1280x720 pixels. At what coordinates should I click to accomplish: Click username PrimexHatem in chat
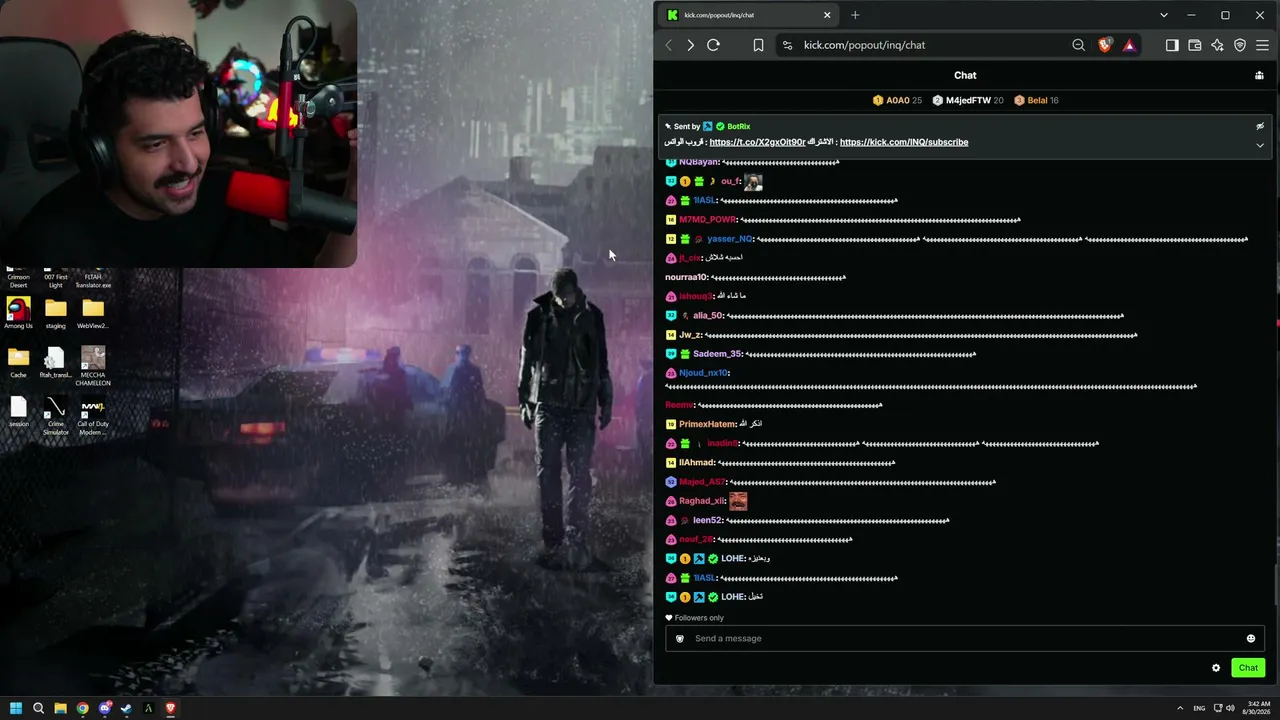pyautogui.click(x=707, y=424)
